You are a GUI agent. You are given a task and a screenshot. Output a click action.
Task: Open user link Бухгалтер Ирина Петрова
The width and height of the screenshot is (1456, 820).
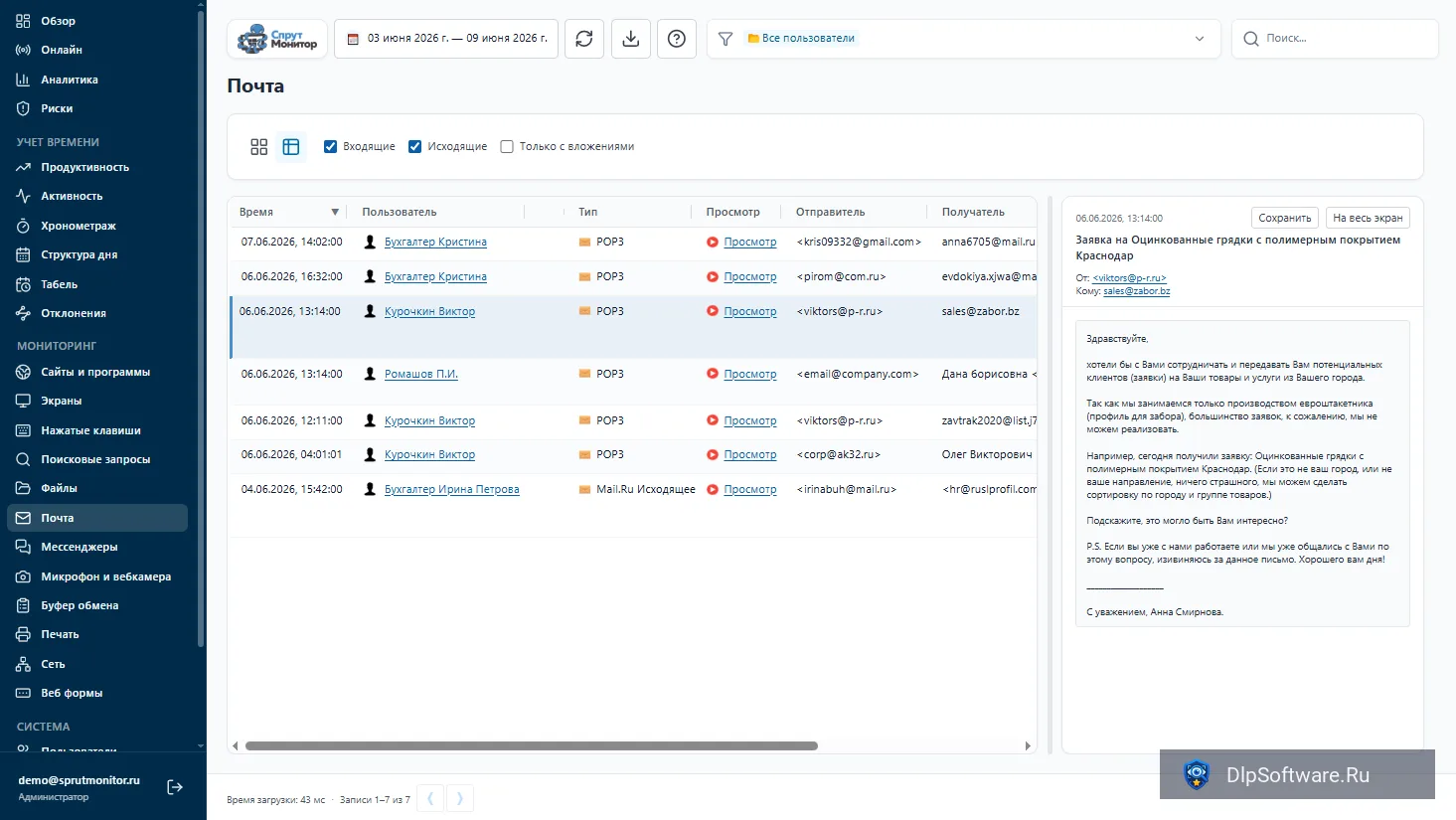[452, 490]
